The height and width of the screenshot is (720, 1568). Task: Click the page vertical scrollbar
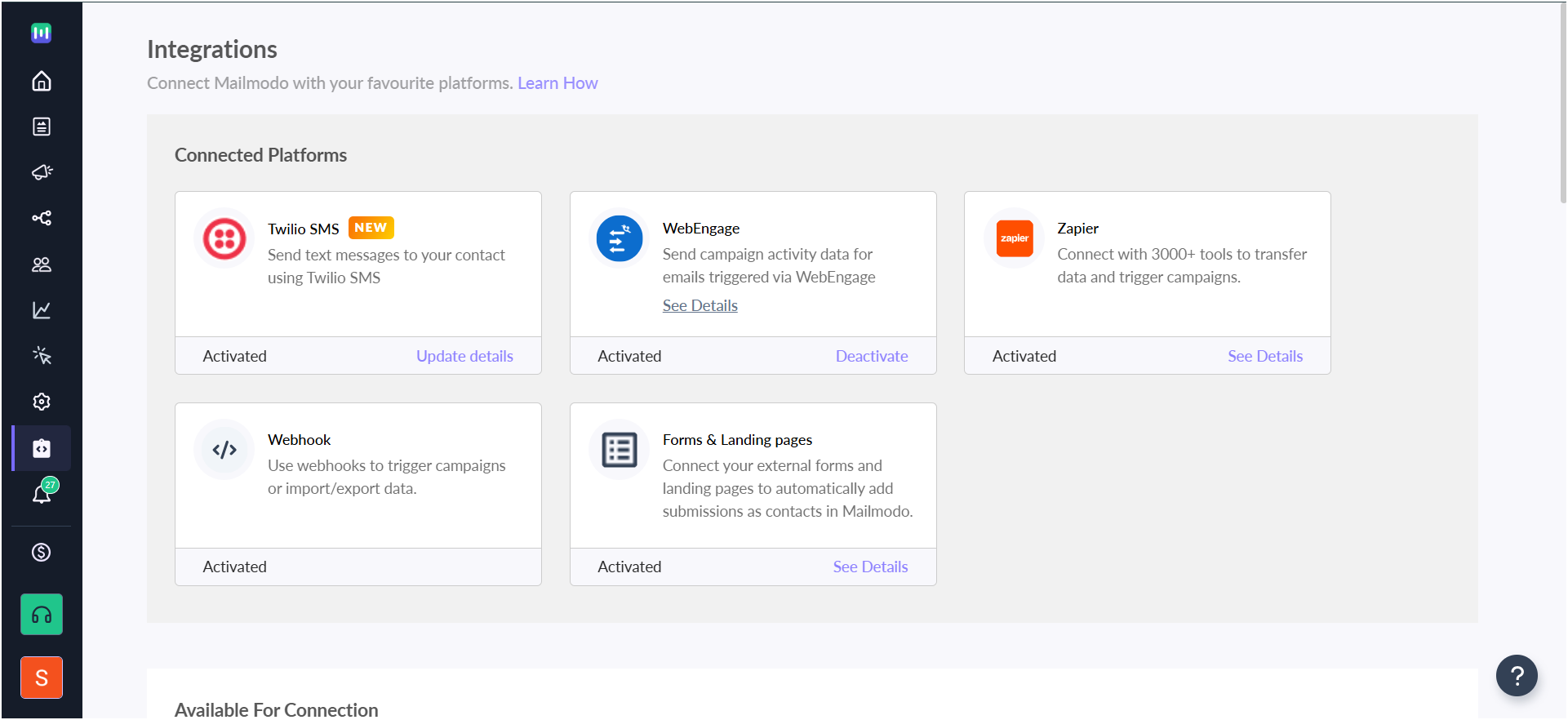1562,102
